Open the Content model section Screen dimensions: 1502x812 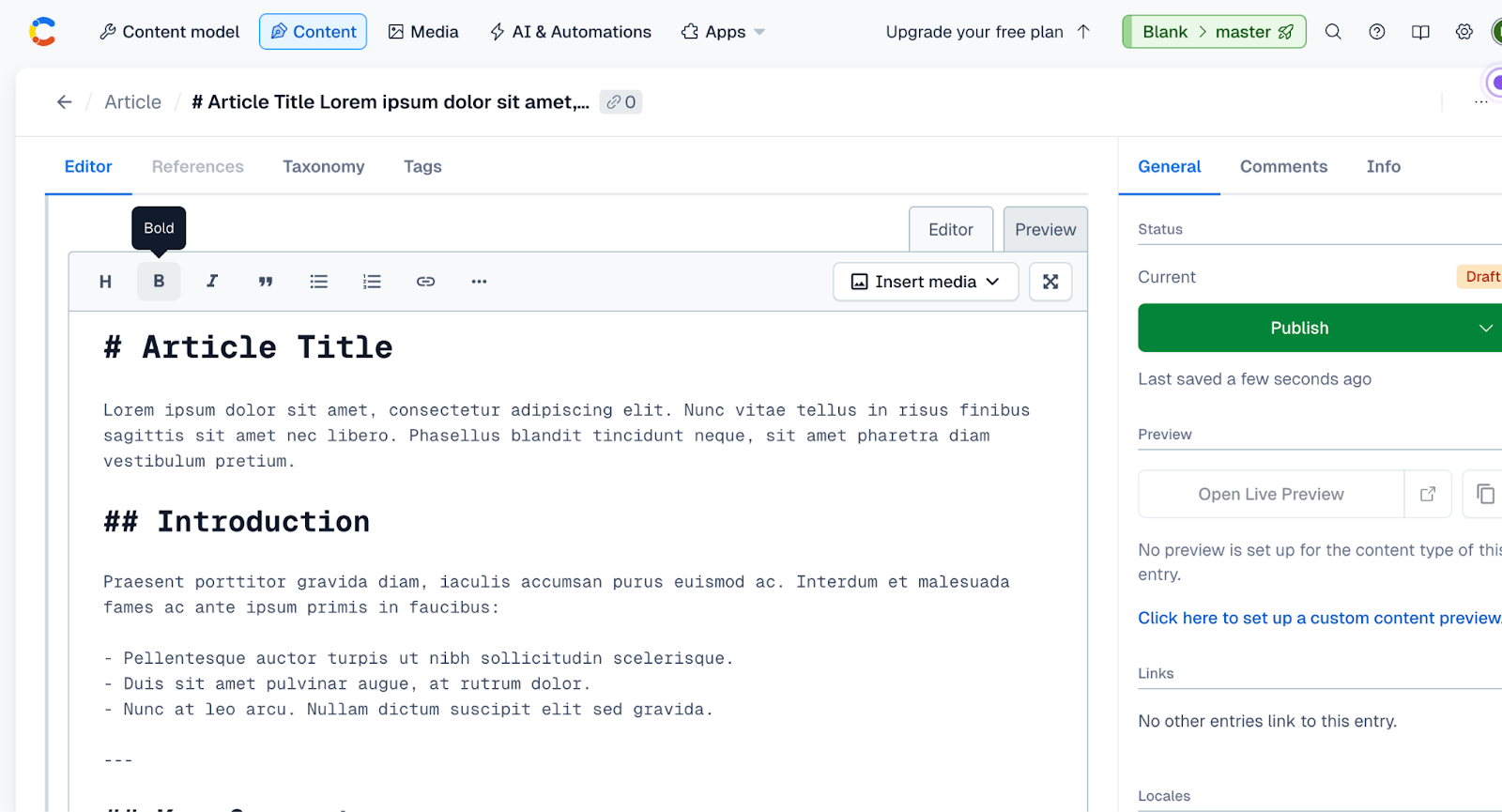(170, 32)
